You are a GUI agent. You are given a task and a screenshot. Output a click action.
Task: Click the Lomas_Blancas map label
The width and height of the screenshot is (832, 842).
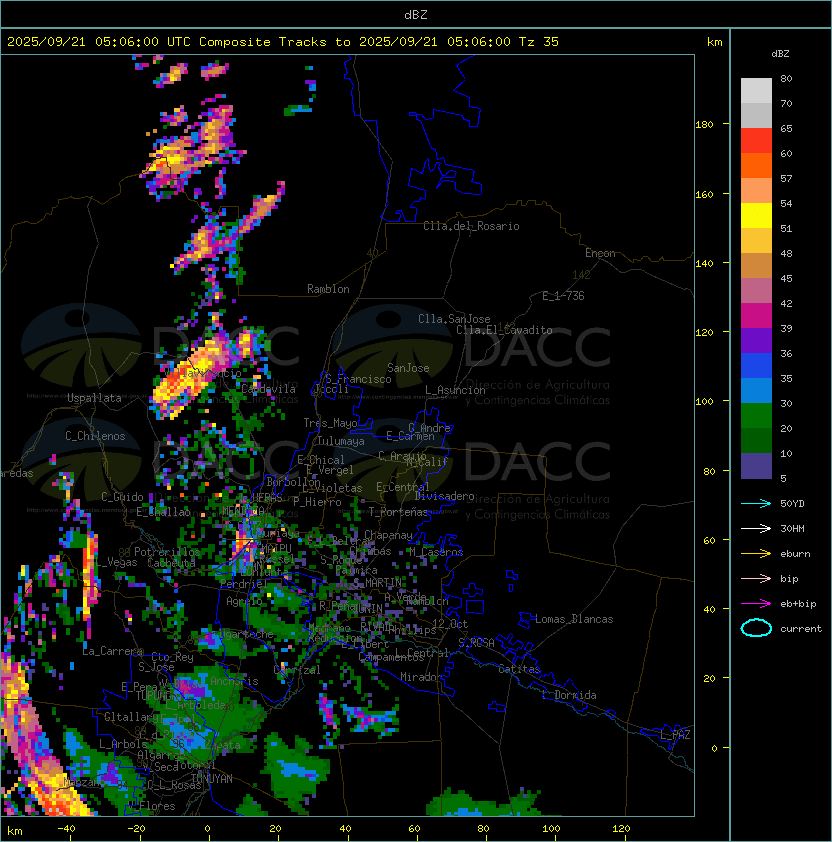574,619
